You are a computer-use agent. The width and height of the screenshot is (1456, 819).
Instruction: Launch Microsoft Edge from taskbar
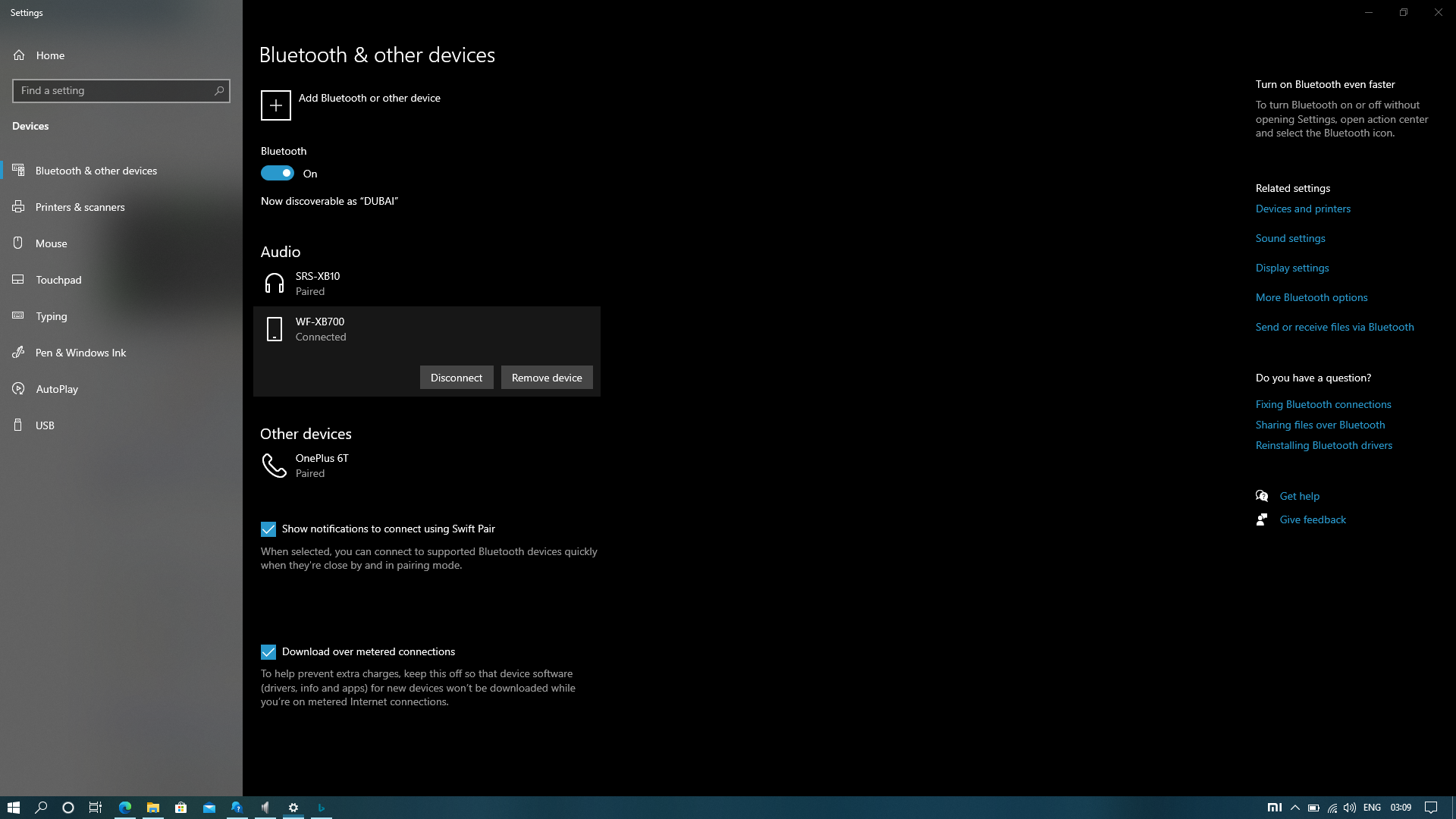click(125, 808)
